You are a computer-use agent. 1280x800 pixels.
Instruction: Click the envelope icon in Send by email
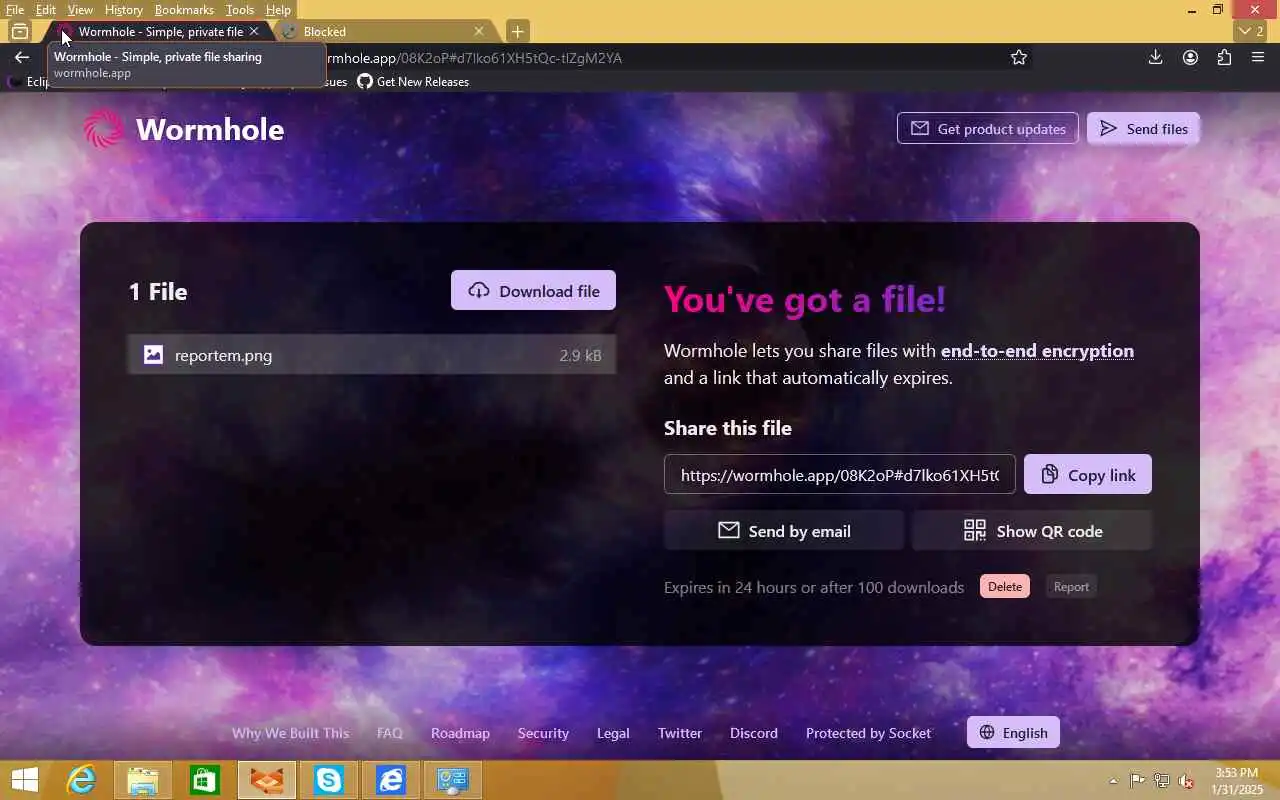click(x=729, y=530)
